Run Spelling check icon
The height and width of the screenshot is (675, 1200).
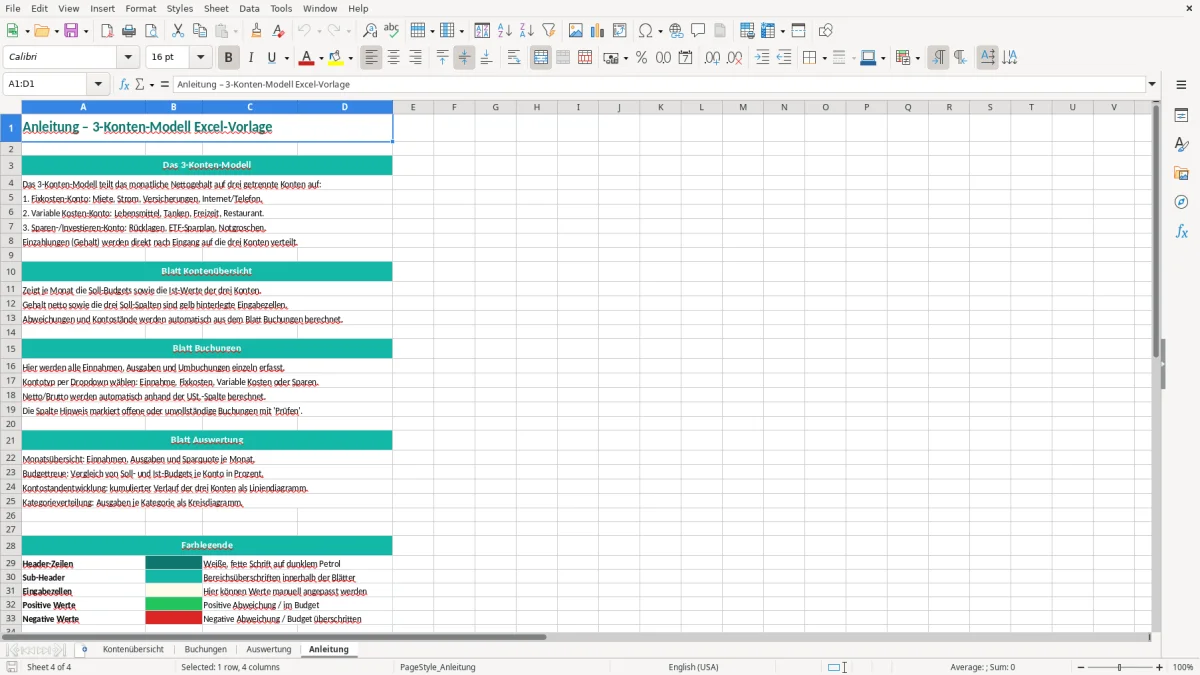pos(392,31)
